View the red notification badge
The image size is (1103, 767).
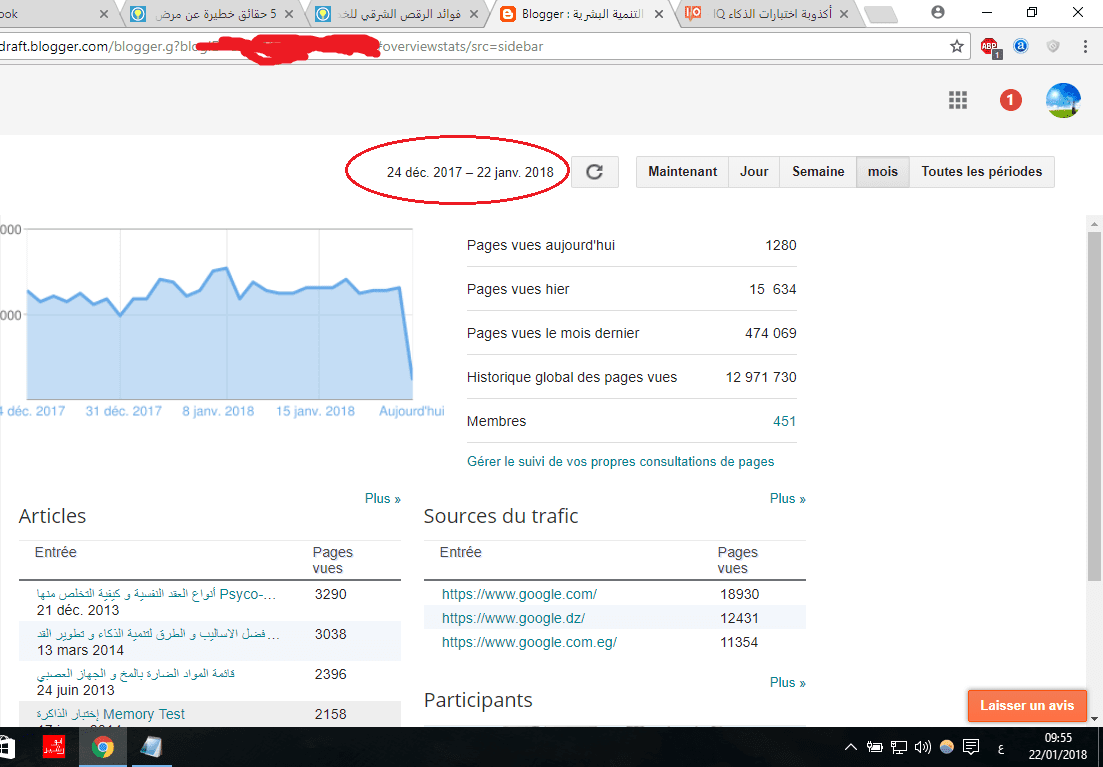coord(1010,100)
